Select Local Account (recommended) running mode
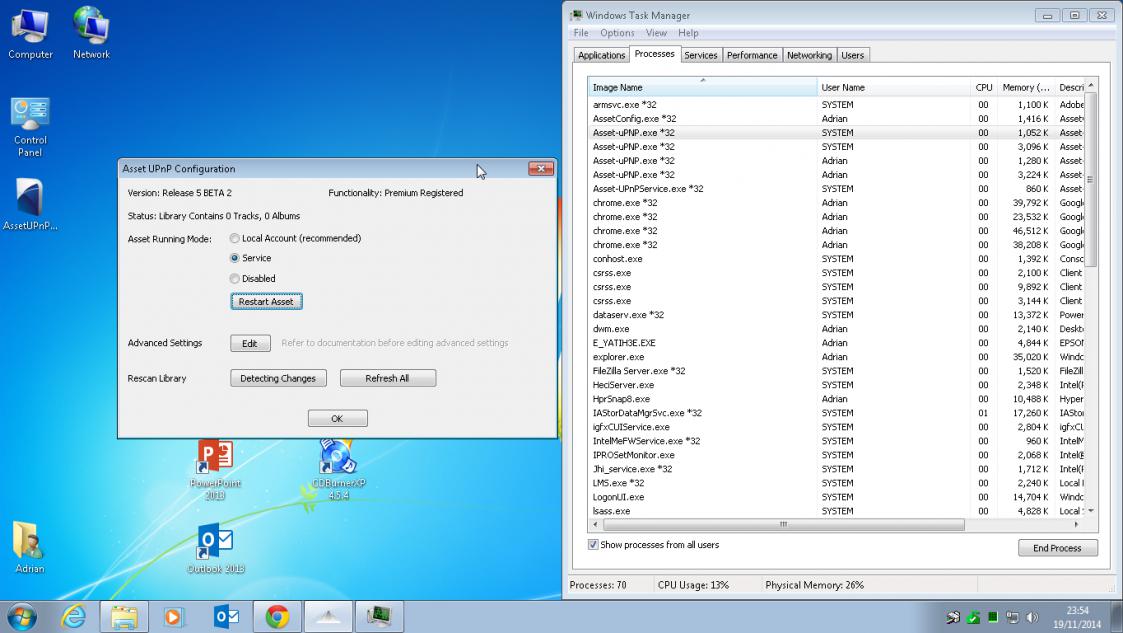The image size is (1123, 633). click(x=235, y=239)
